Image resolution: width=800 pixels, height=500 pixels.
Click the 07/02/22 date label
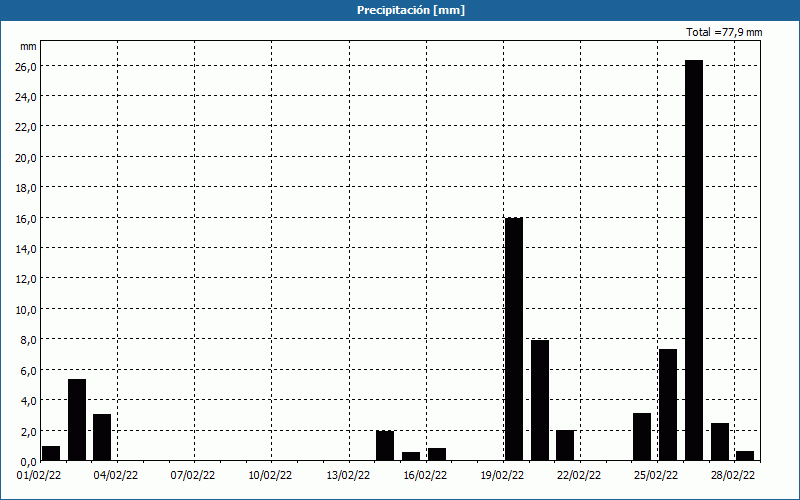(x=193, y=476)
